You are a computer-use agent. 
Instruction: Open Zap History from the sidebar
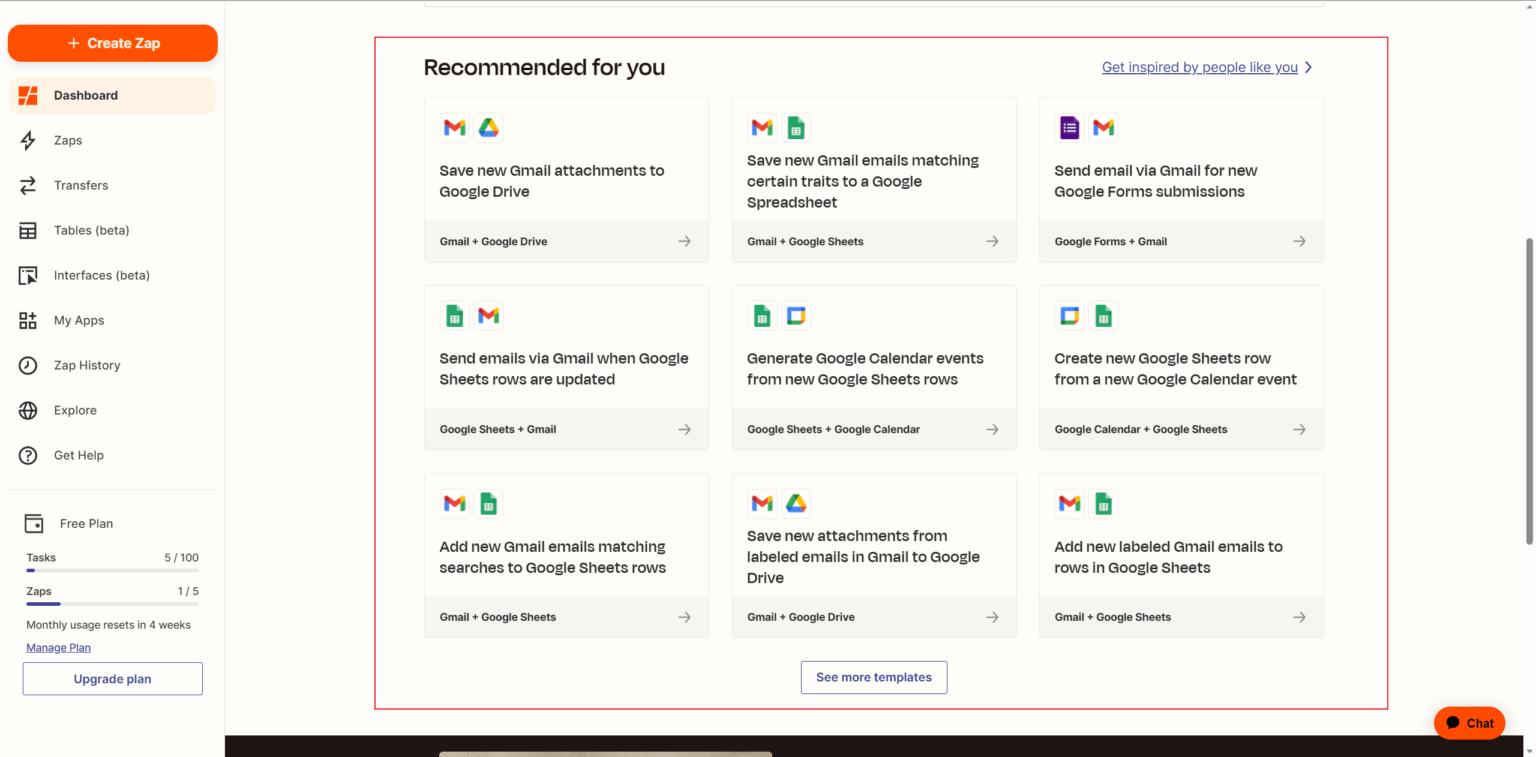click(x=30, y=365)
